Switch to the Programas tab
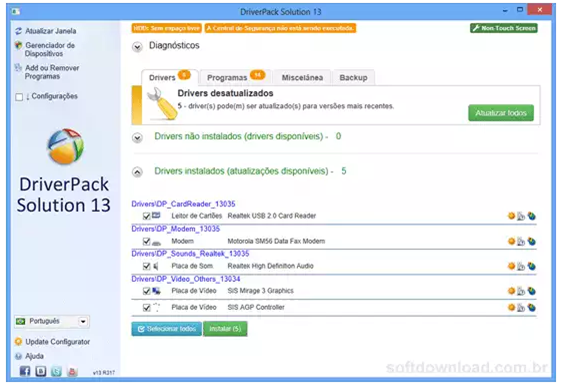561x390 pixels. coord(236,77)
